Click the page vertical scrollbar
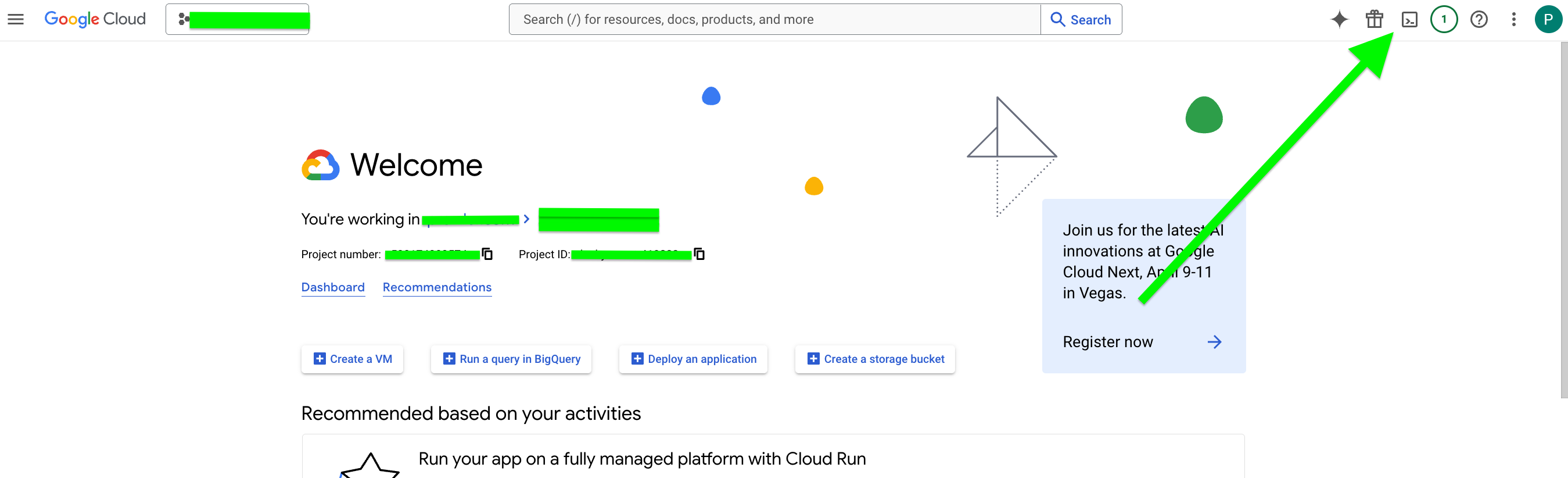The width and height of the screenshot is (1568, 478). pyautogui.click(x=1564, y=219)
